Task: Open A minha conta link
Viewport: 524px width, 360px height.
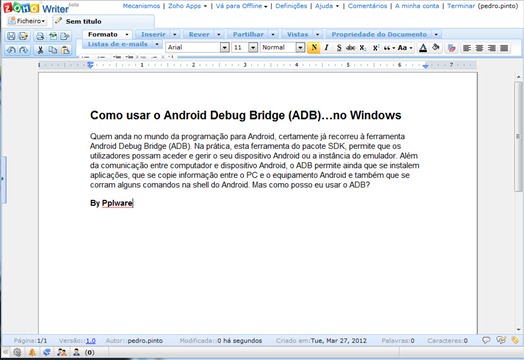Action: (x=417, y=6)
